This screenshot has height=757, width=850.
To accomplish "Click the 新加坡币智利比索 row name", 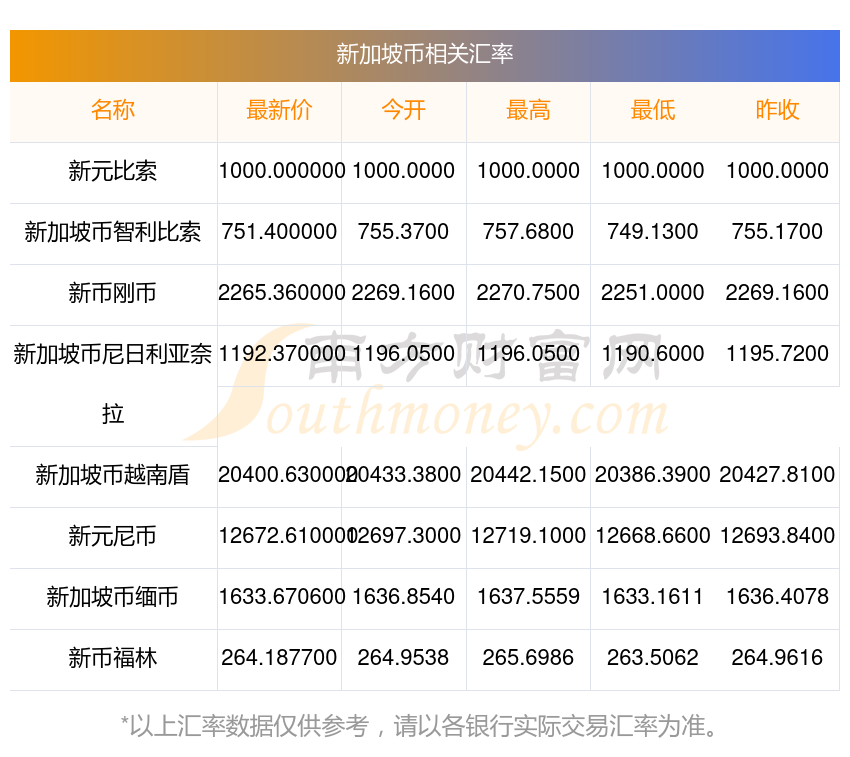I will click(113, 232).
